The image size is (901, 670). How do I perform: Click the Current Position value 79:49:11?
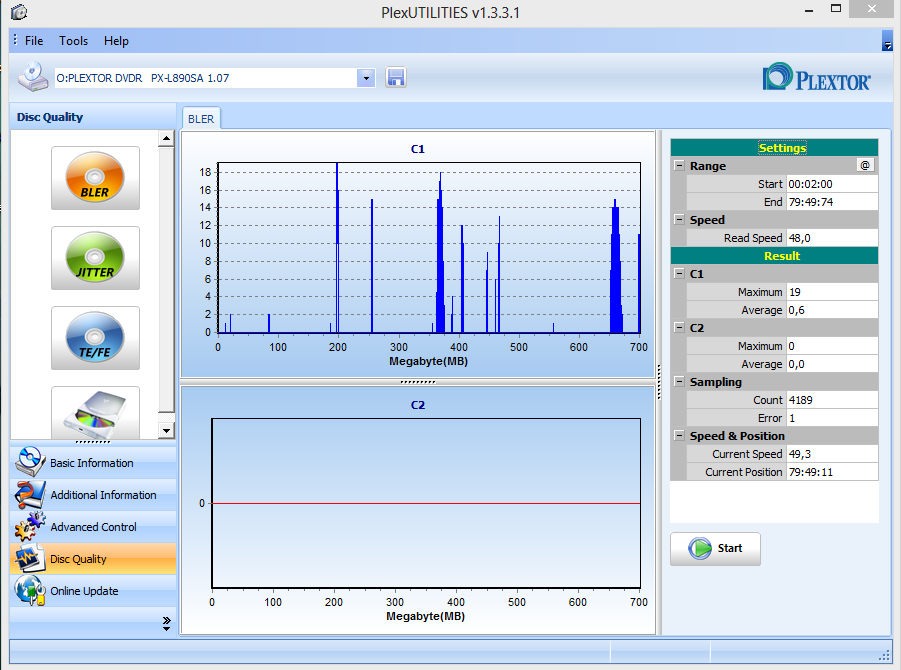point(831,472)
